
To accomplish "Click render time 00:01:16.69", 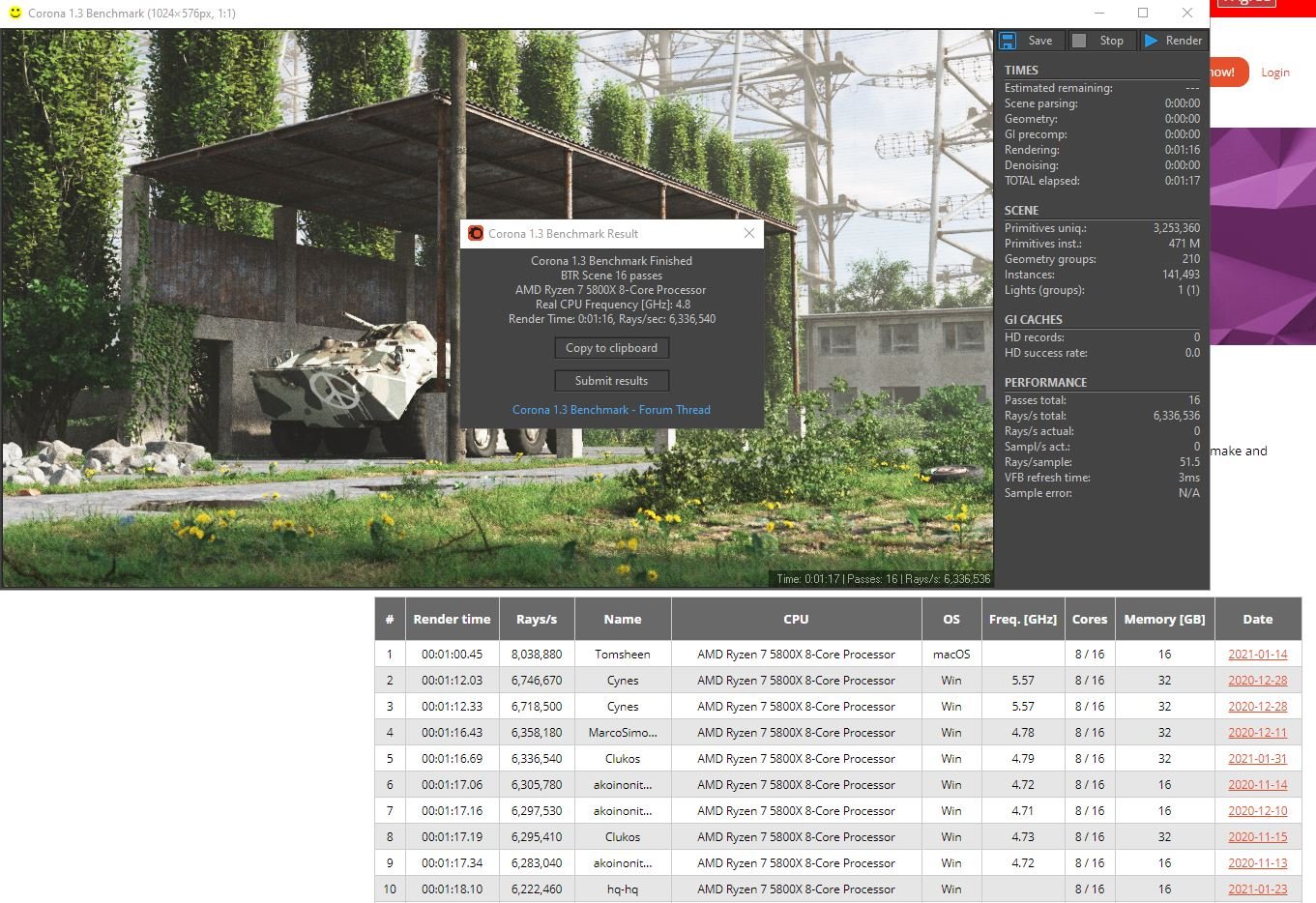I will point(452,759).
